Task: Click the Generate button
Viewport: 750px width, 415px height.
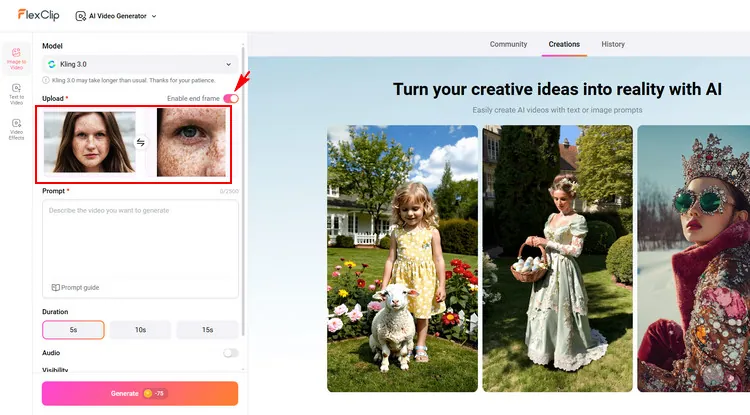Action: tap(140, 393)
